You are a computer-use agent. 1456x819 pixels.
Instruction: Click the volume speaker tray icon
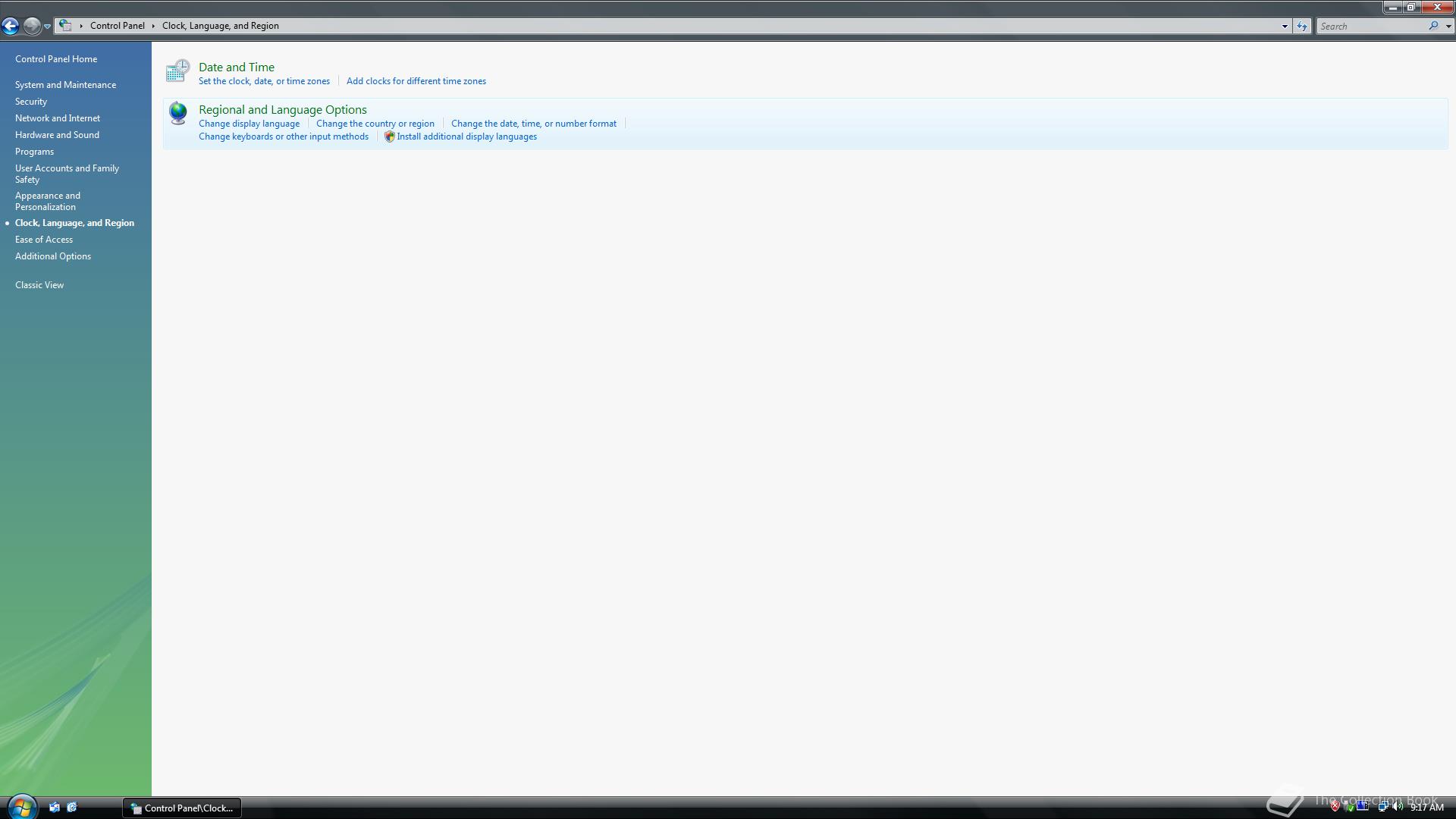1398,807
